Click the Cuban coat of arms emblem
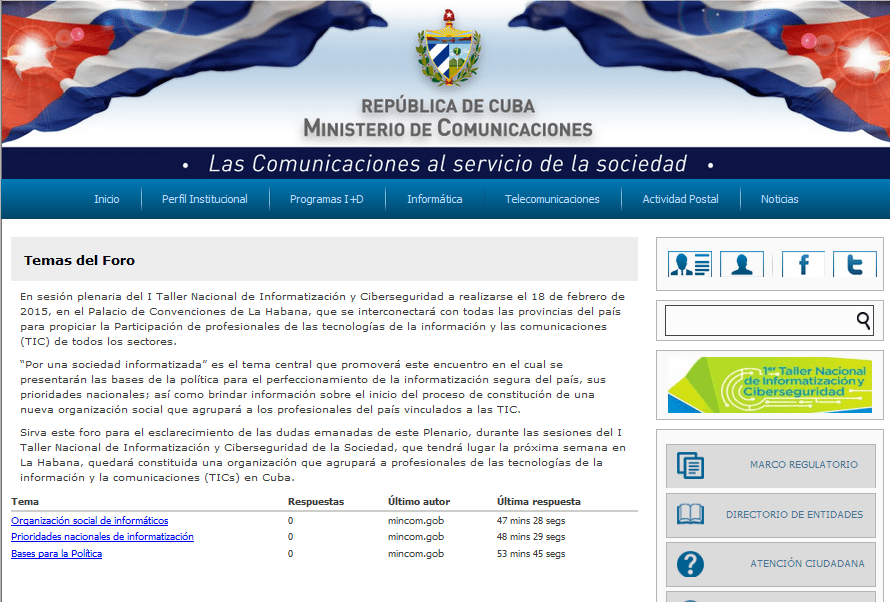890x602 pixels. point(448,48)
